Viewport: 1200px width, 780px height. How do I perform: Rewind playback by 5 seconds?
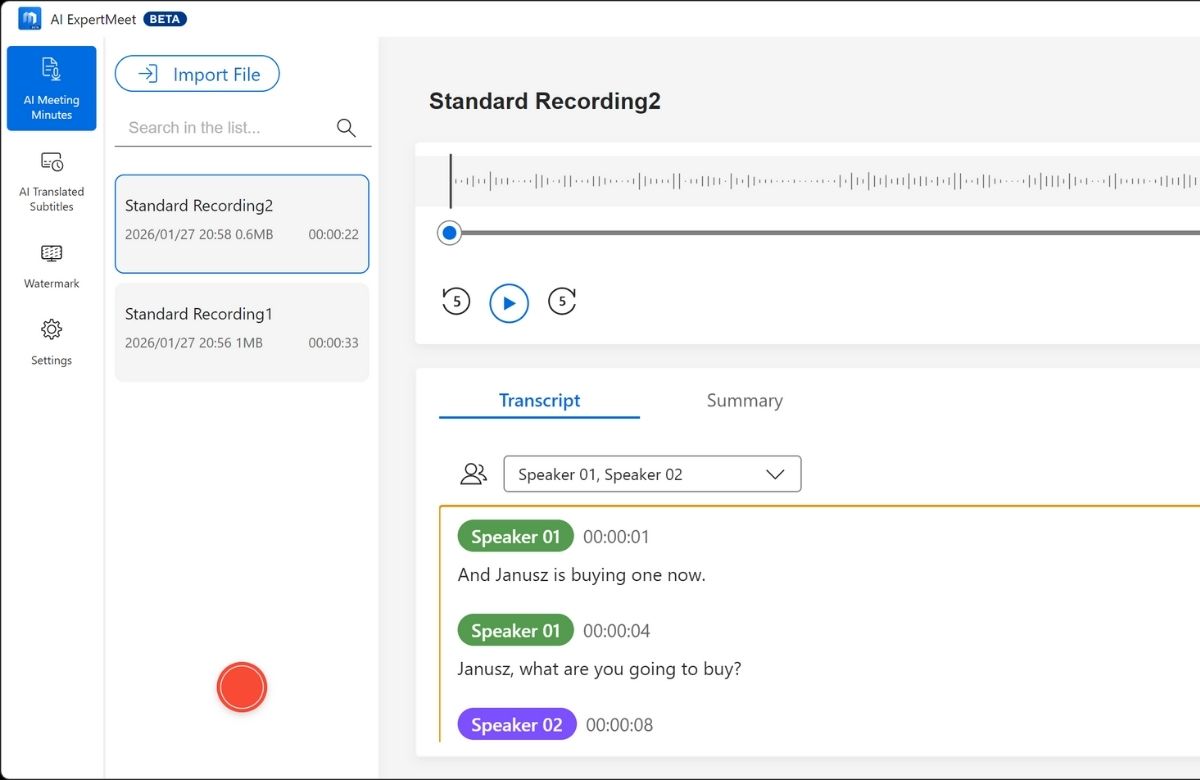pyautogui.click(x=456, y=301)
